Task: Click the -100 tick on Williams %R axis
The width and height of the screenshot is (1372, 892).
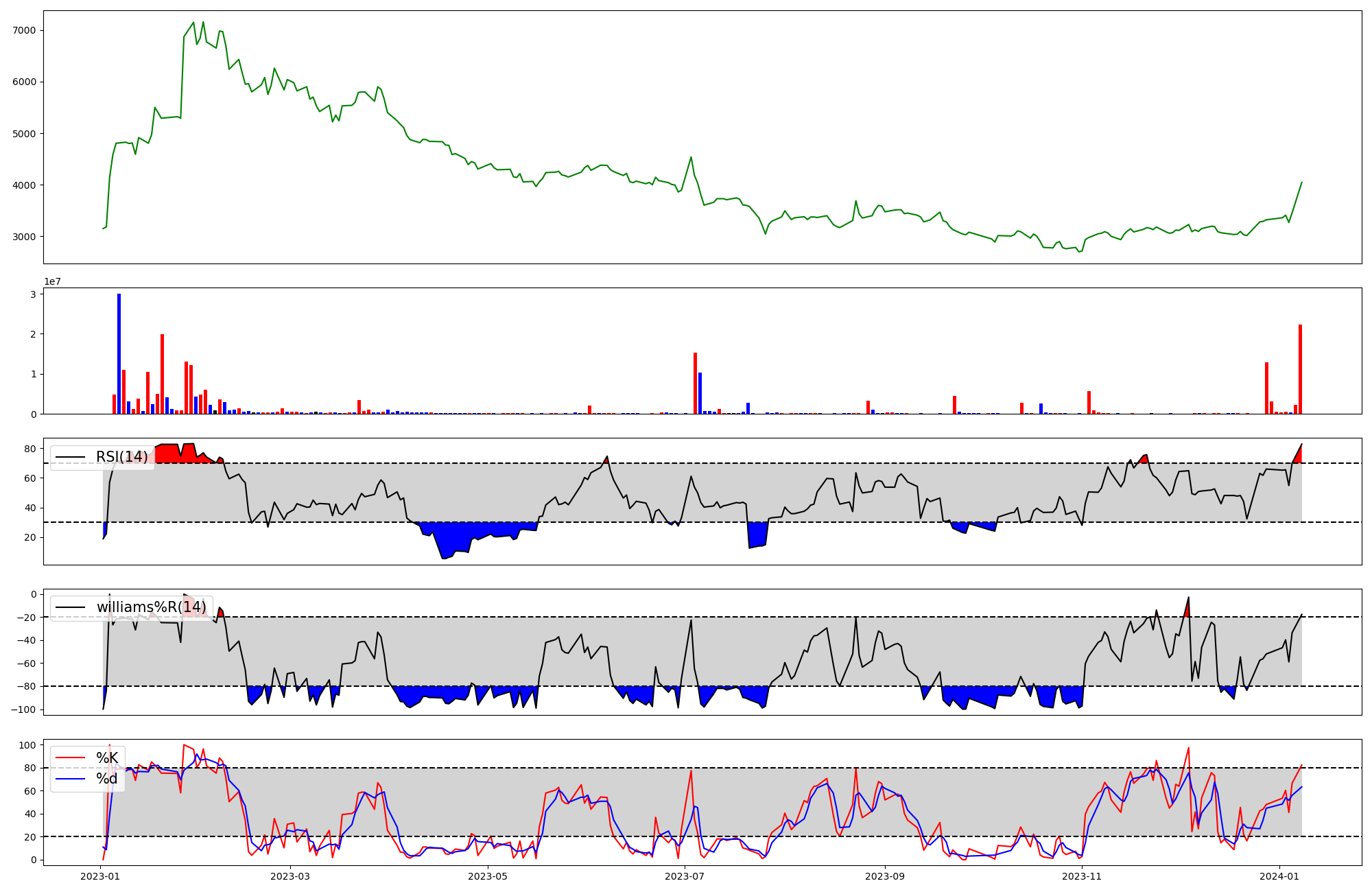Action: (x=23, y=709)
